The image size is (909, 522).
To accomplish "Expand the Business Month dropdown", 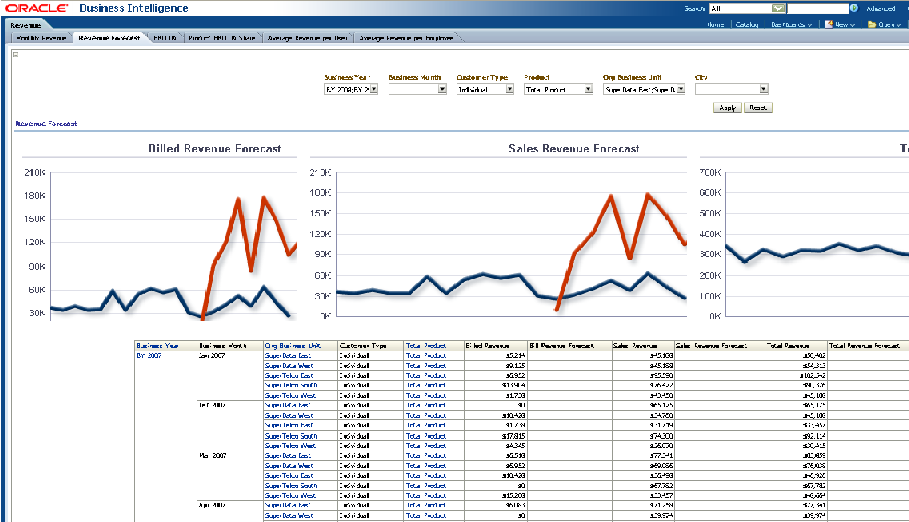I will click(442, 89).
